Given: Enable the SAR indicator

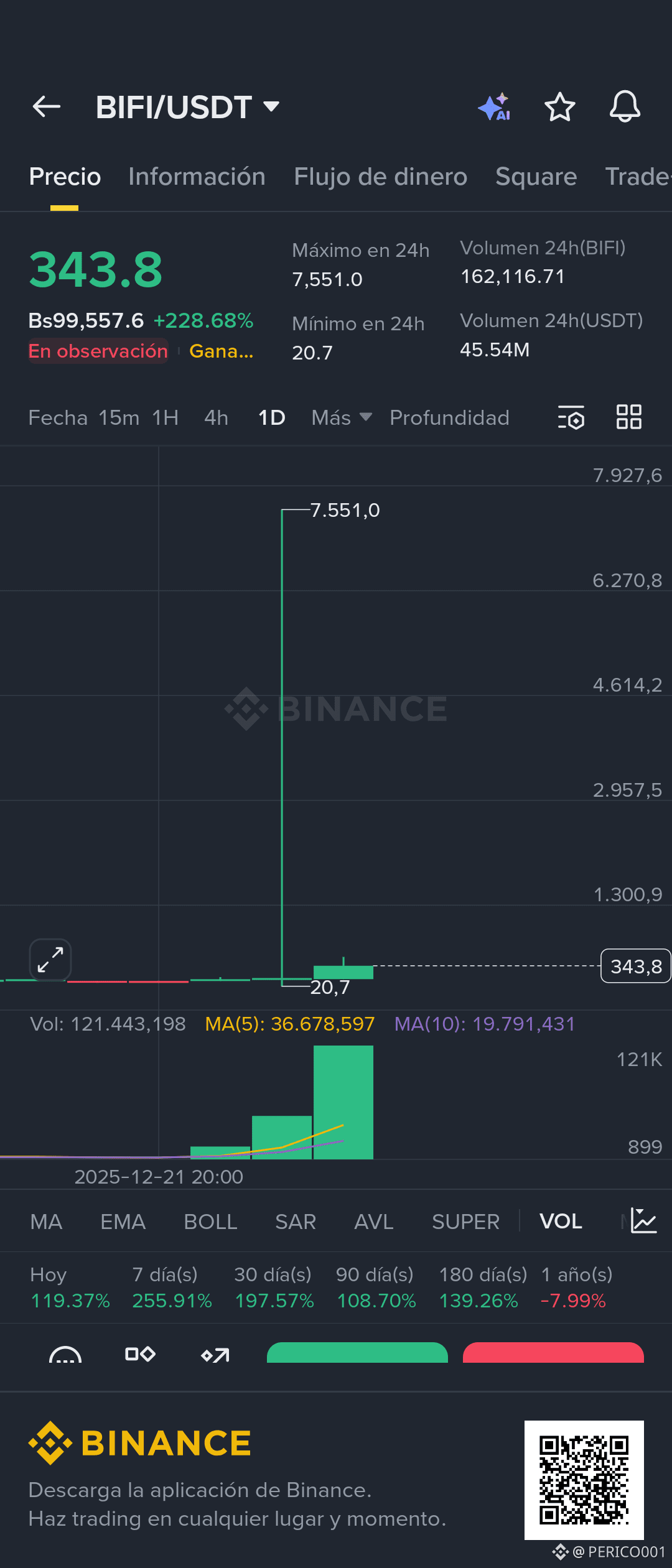Looking at the screenshot, I should pyautogui.click(x=296, y=1222).
